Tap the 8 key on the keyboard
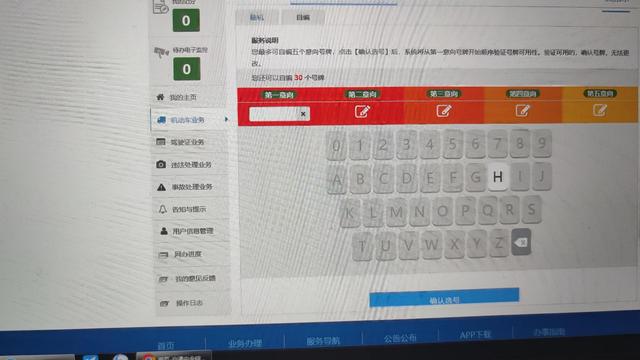 pyautogui.click(x=520, y=143)
